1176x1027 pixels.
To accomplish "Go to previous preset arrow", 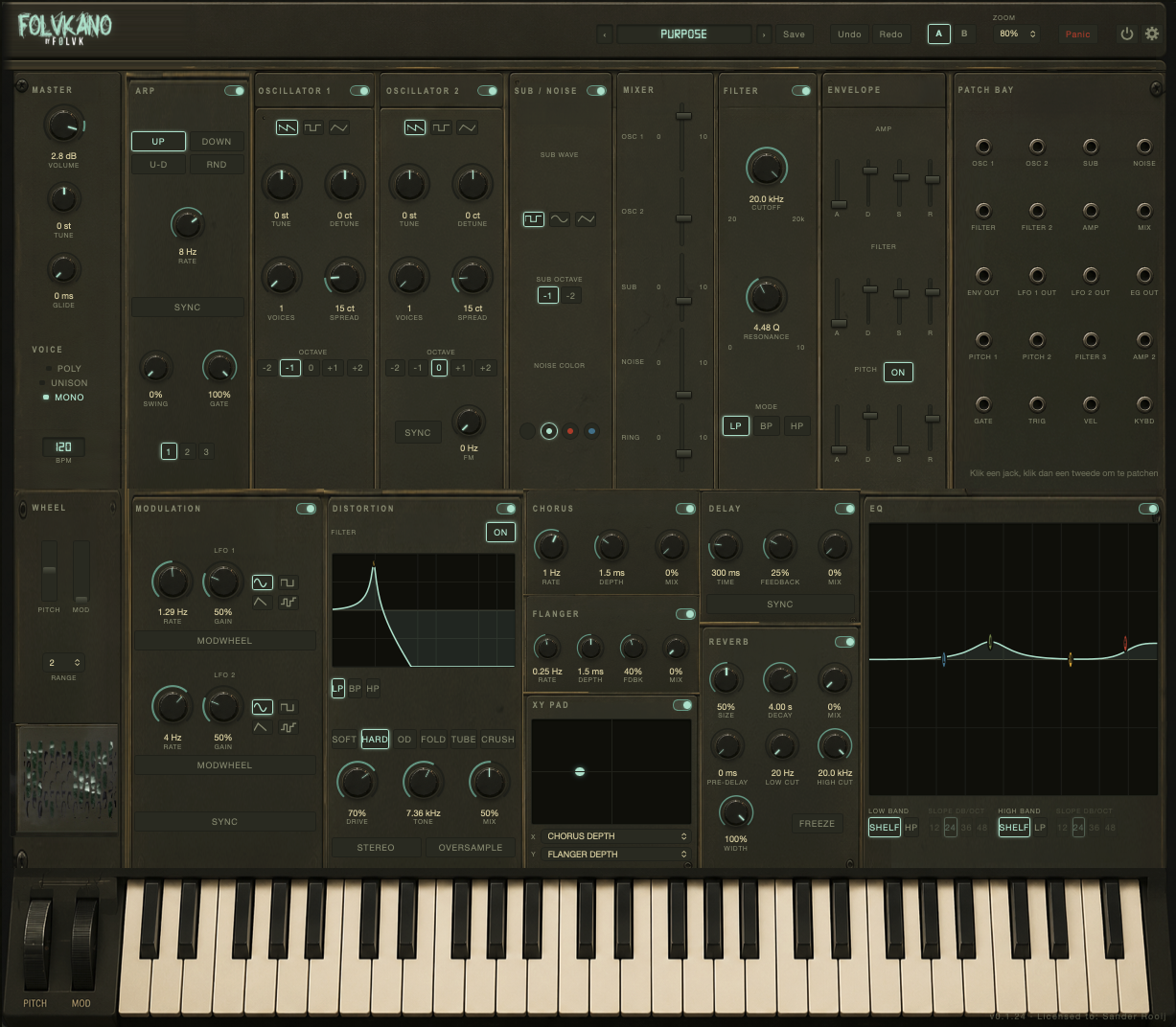I will pos(605,34).
